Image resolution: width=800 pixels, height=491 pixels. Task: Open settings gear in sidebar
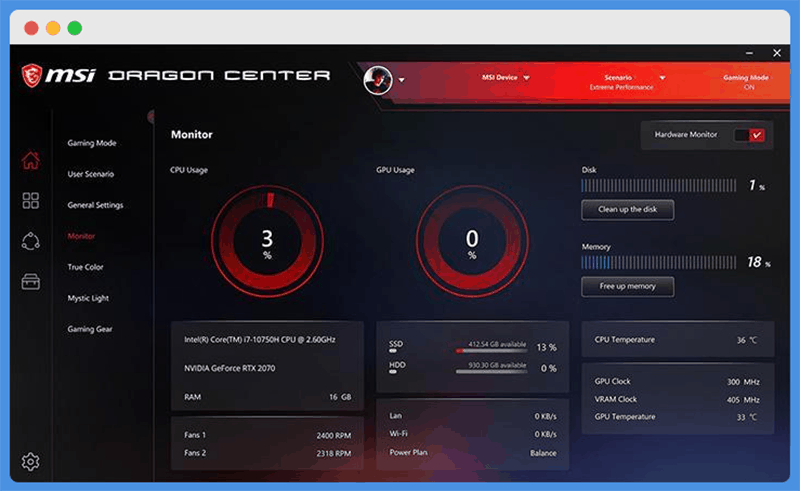pyautogui.click(x=31, y=461)
